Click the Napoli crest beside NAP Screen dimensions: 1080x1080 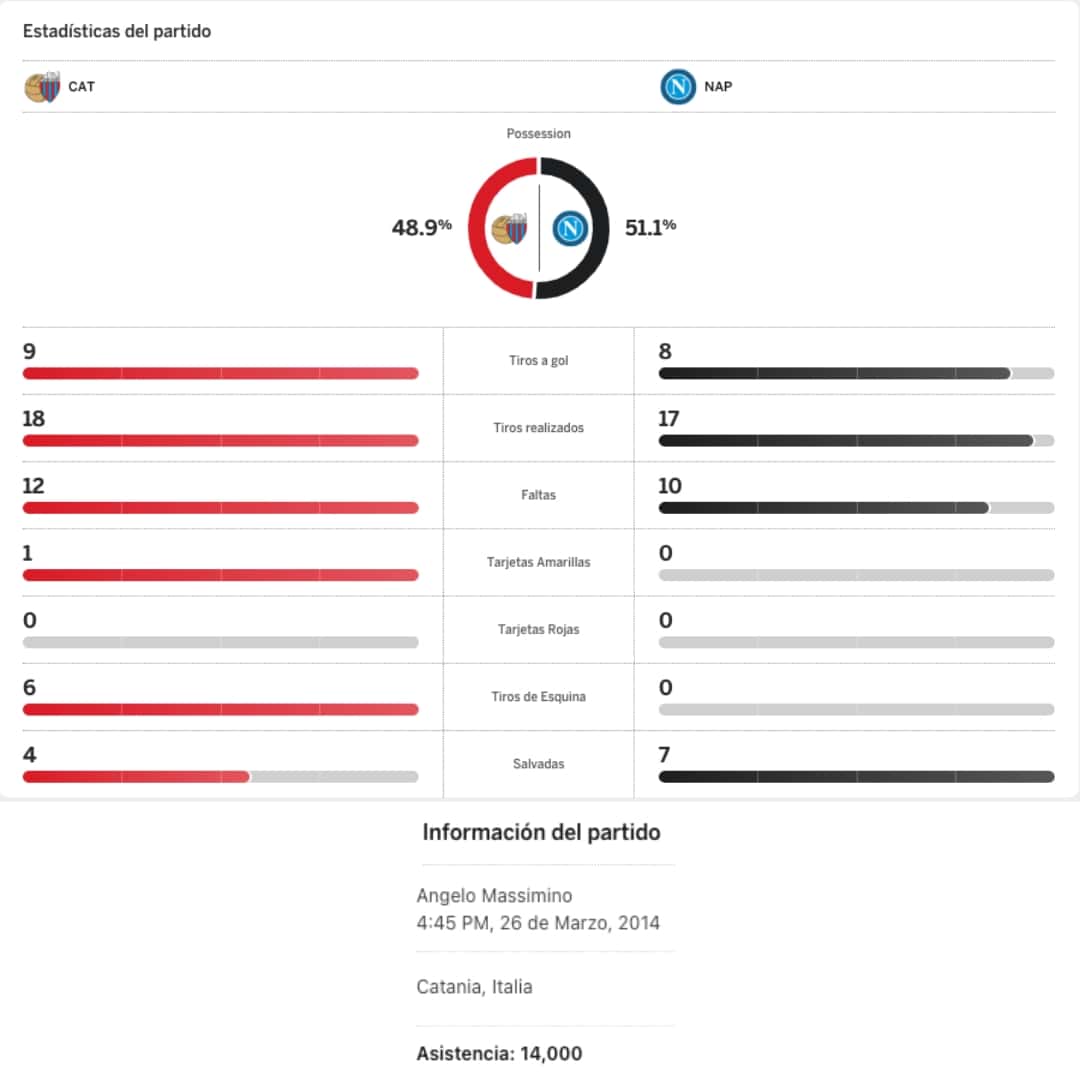[678, 87]
